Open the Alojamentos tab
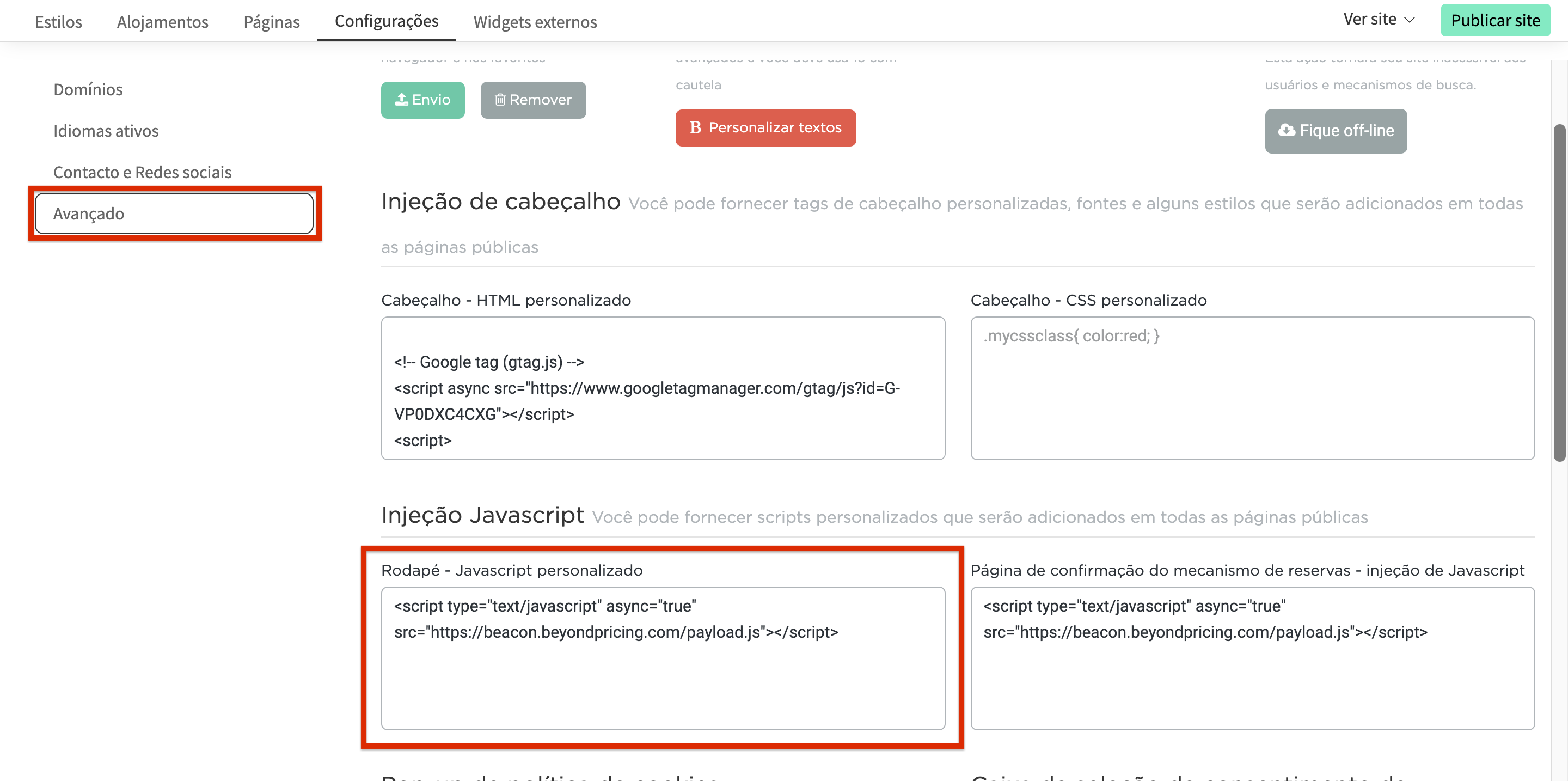The width and height of the screenshot is (1568, 781). (163, 21)
